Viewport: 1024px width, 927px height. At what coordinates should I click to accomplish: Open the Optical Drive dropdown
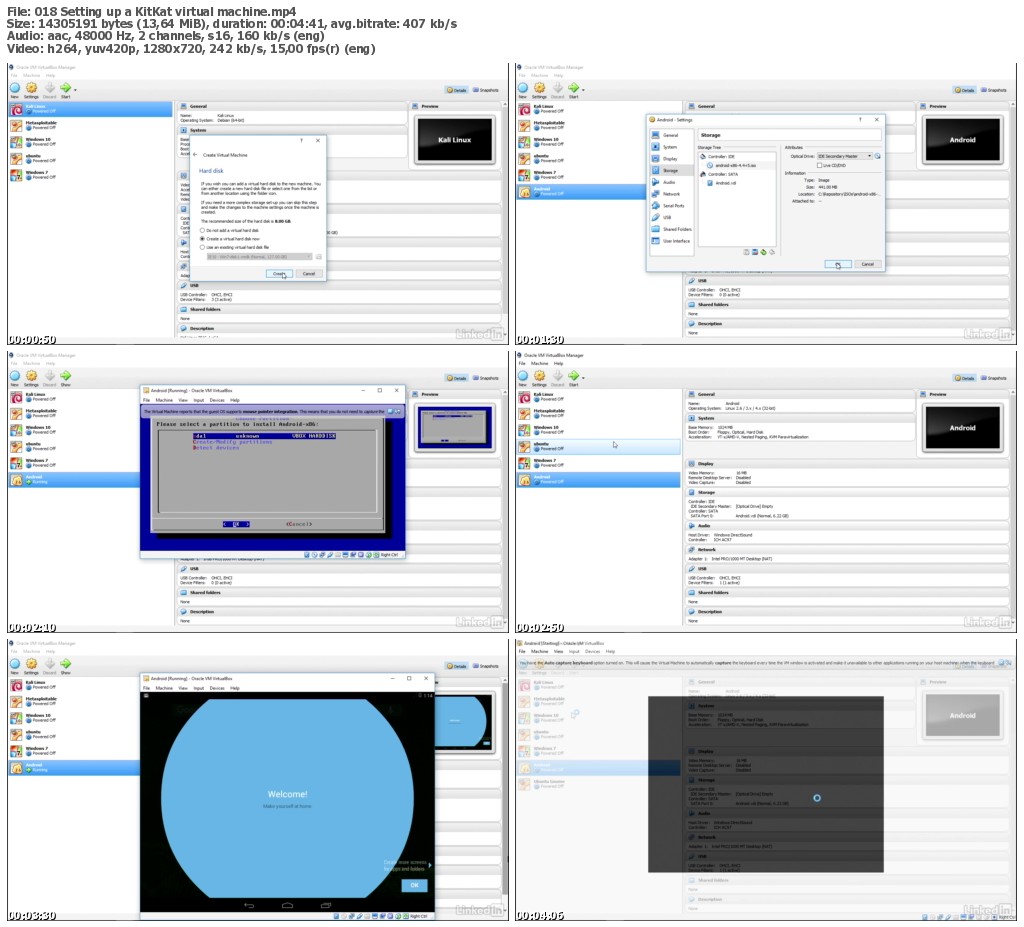tap(844, 156)
